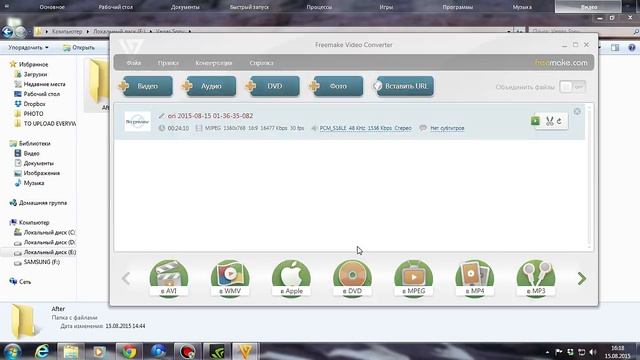Open the Конвертация menu
This screenshot has width=640, height=360.
click(213, 63)
